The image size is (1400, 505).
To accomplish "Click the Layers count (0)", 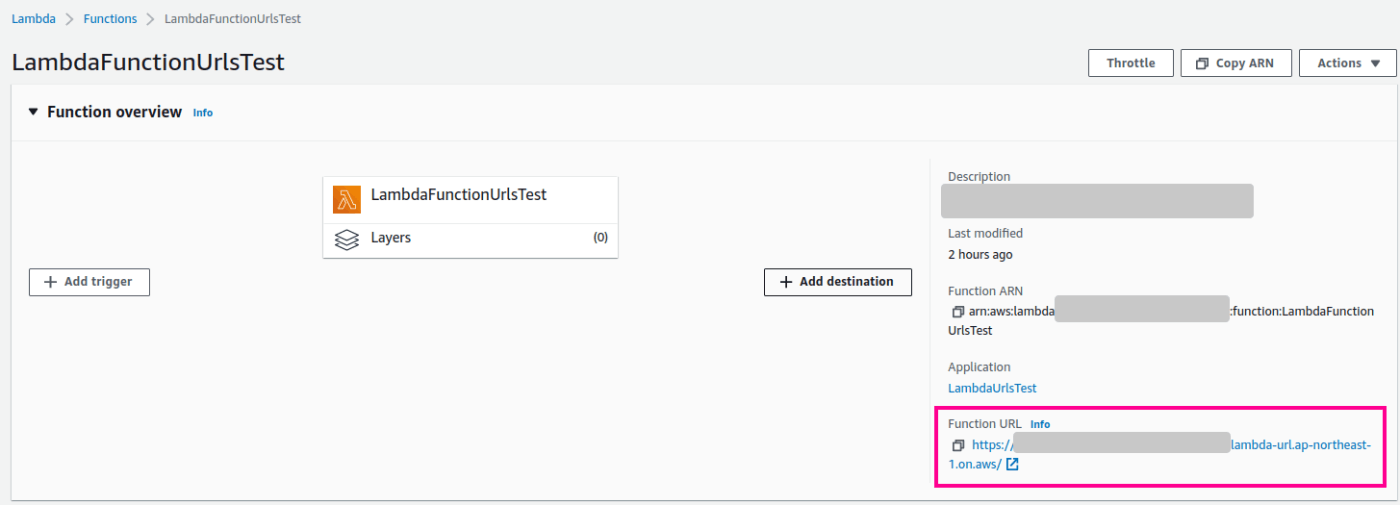I will [600, 238].
